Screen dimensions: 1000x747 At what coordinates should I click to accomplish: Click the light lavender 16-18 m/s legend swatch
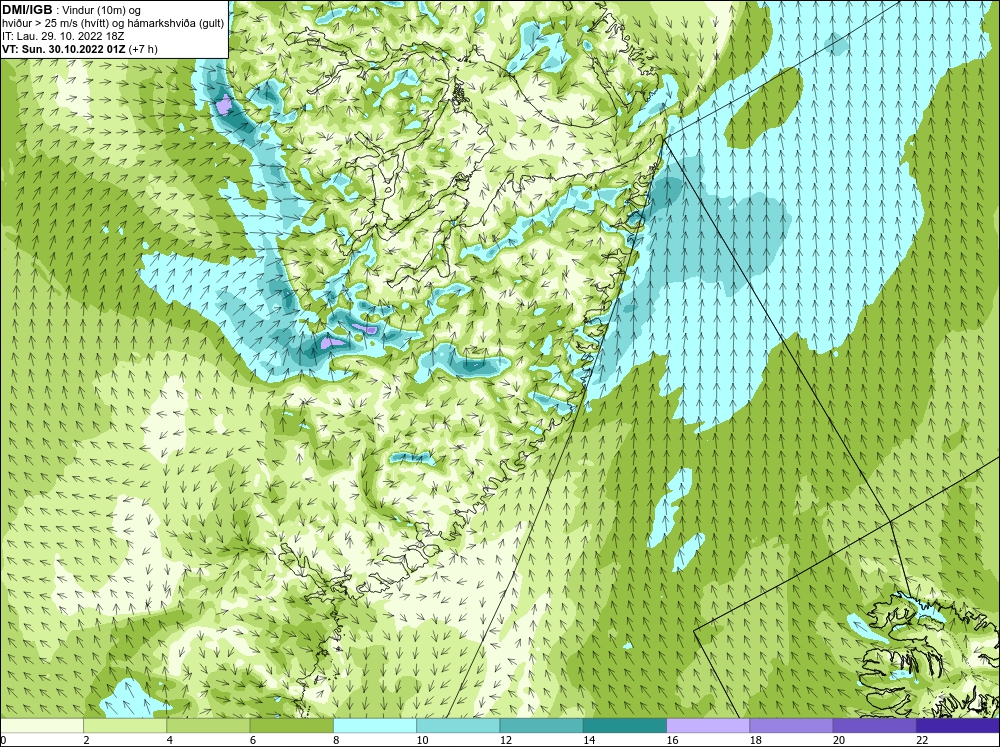pyautogui.click(x=708, y=726)
